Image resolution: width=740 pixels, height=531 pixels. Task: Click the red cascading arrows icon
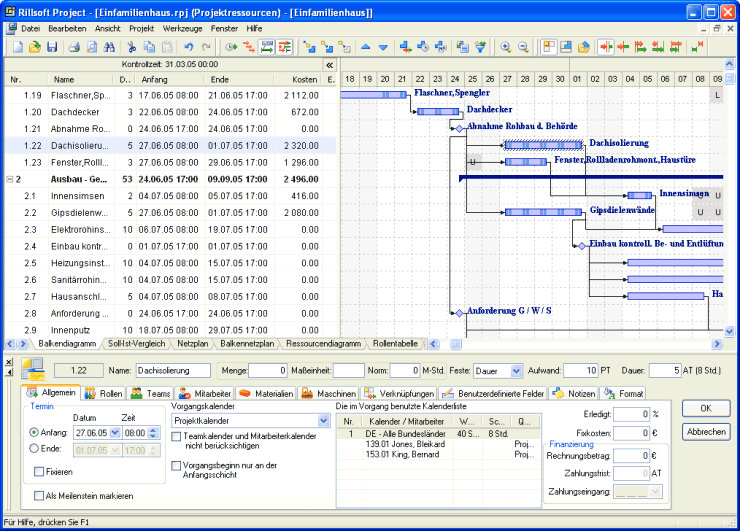[x=248, y=47]
